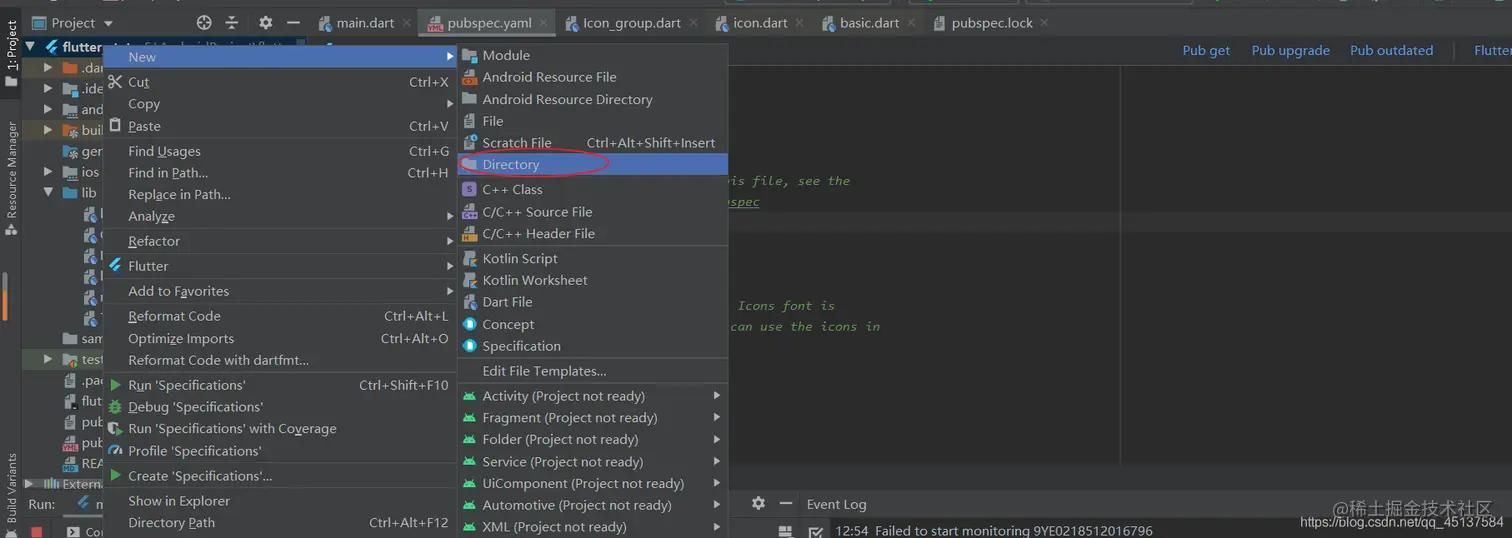Choose Dart File in submenu
1512x538 pixels.
[593, 302]
